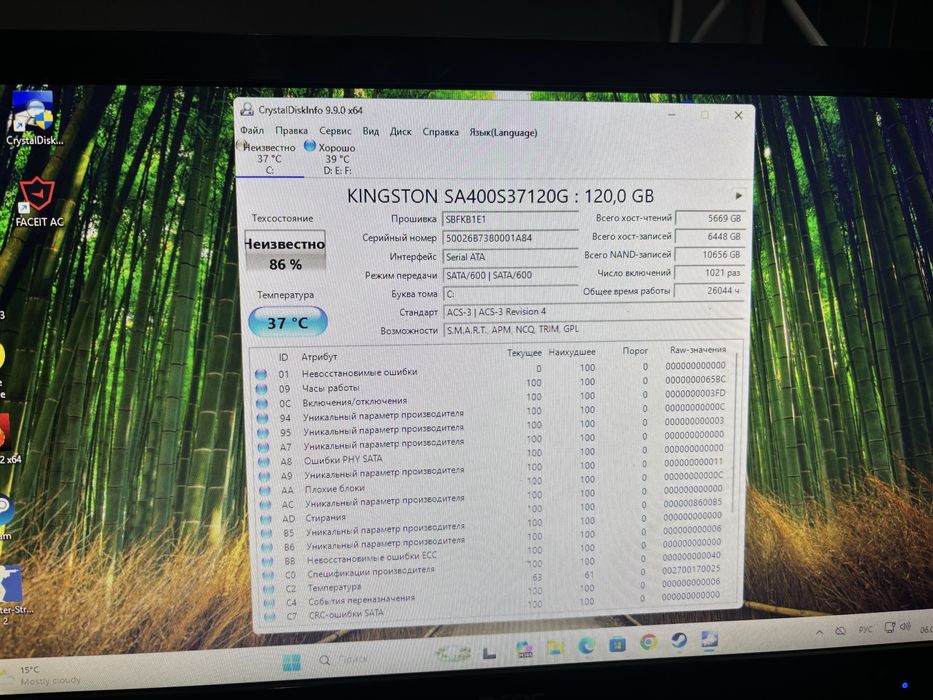Show hidden system tray icons chevron

(x=819, y=632)
